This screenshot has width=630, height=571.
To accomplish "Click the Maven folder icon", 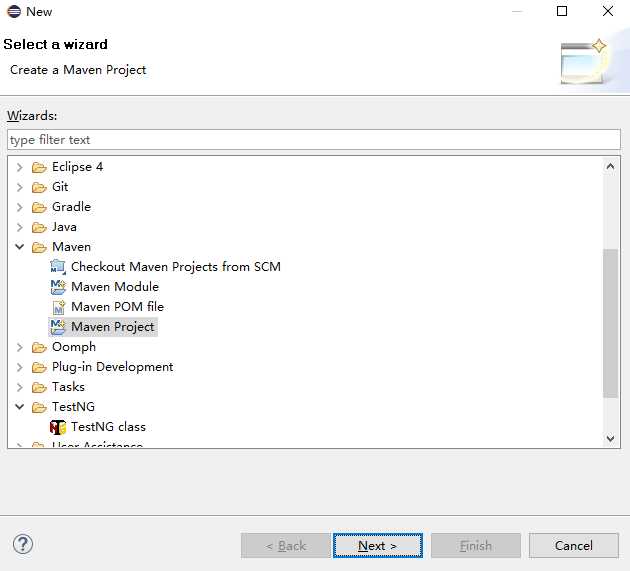I will click(39, 247).
